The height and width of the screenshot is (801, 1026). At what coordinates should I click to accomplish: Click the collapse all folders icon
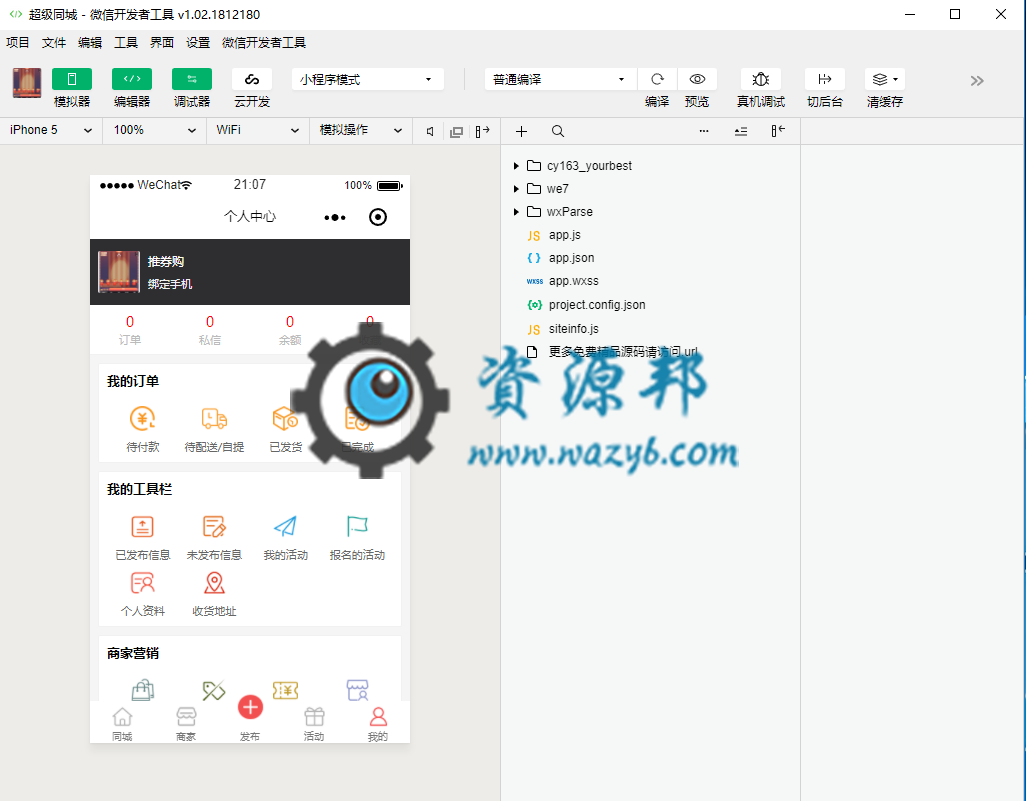(741, 132)
